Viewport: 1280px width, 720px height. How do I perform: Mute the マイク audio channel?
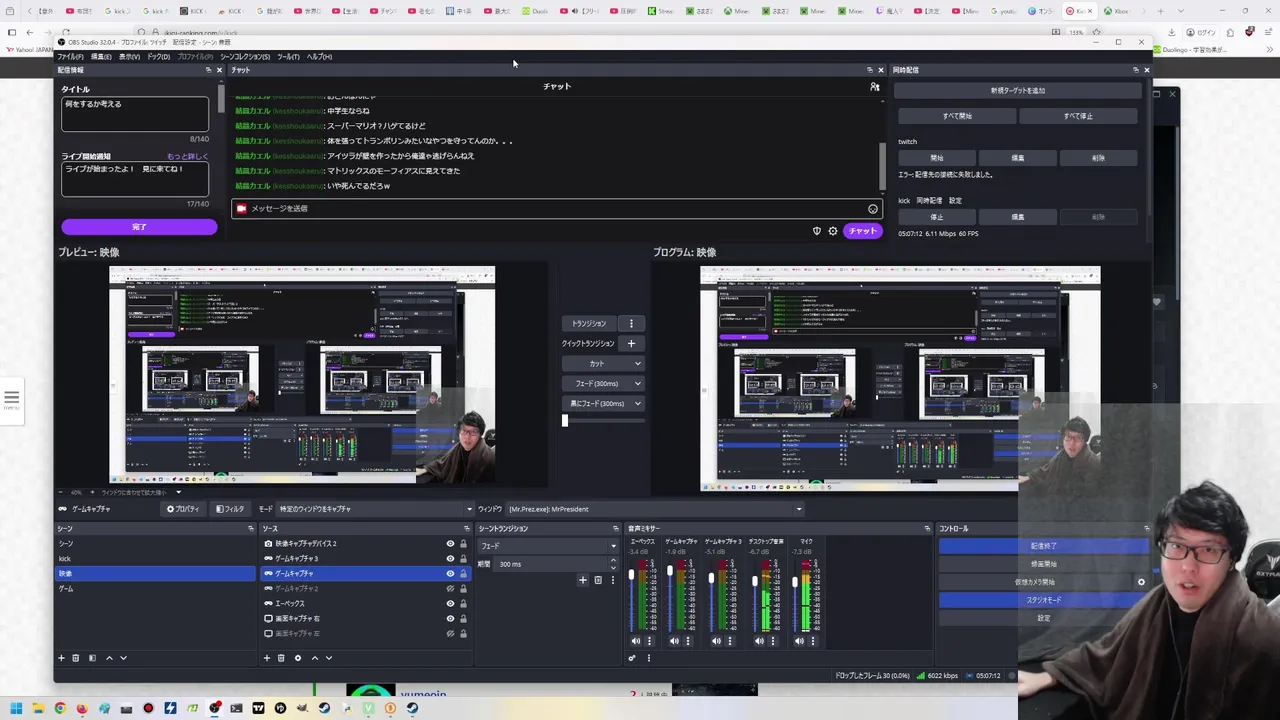(800, 641)
